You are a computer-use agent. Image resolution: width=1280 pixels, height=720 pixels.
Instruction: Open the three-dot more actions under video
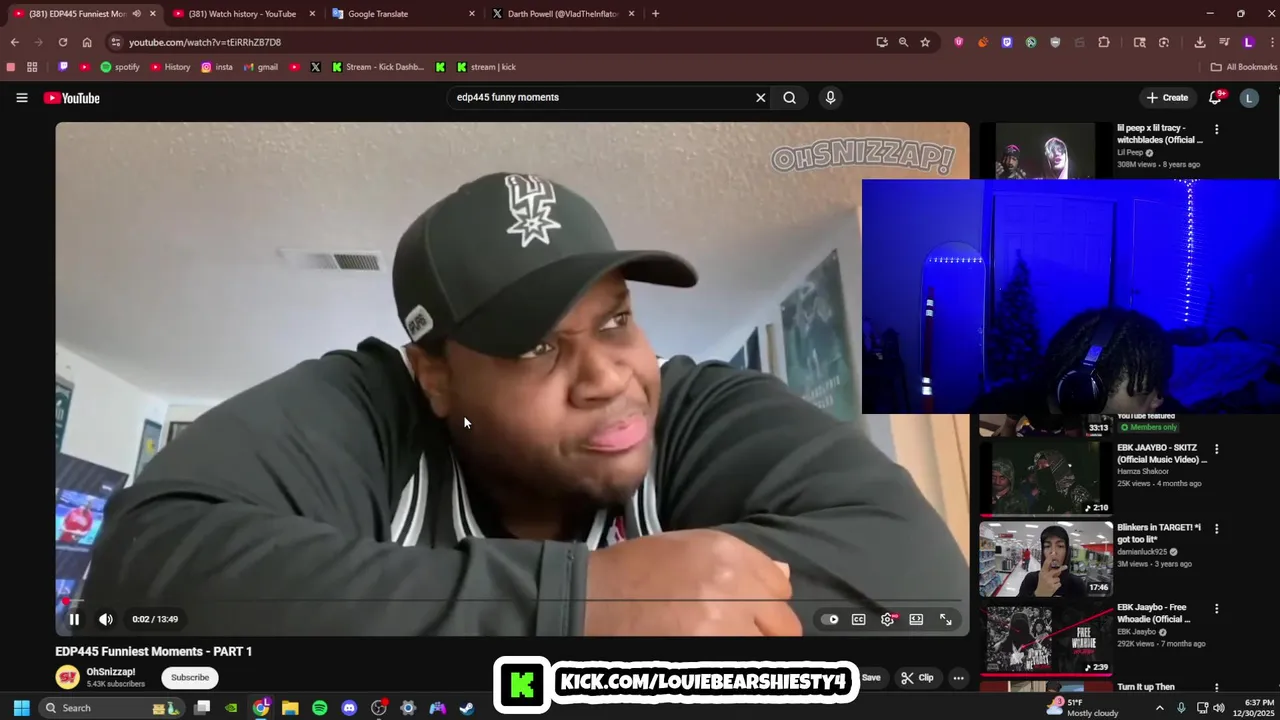point(958,677)
